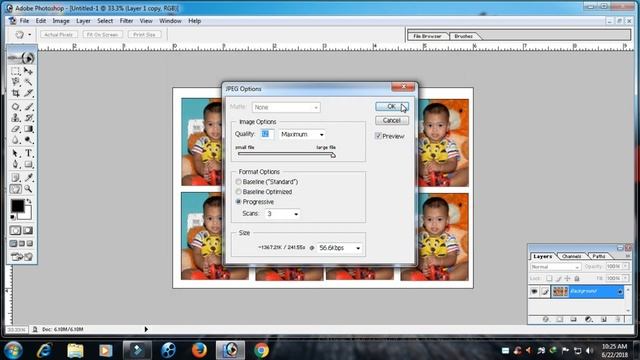This screenshot has height=360, width=640.
Task: Select the Slice tool
Action: (x=28, y=93)
